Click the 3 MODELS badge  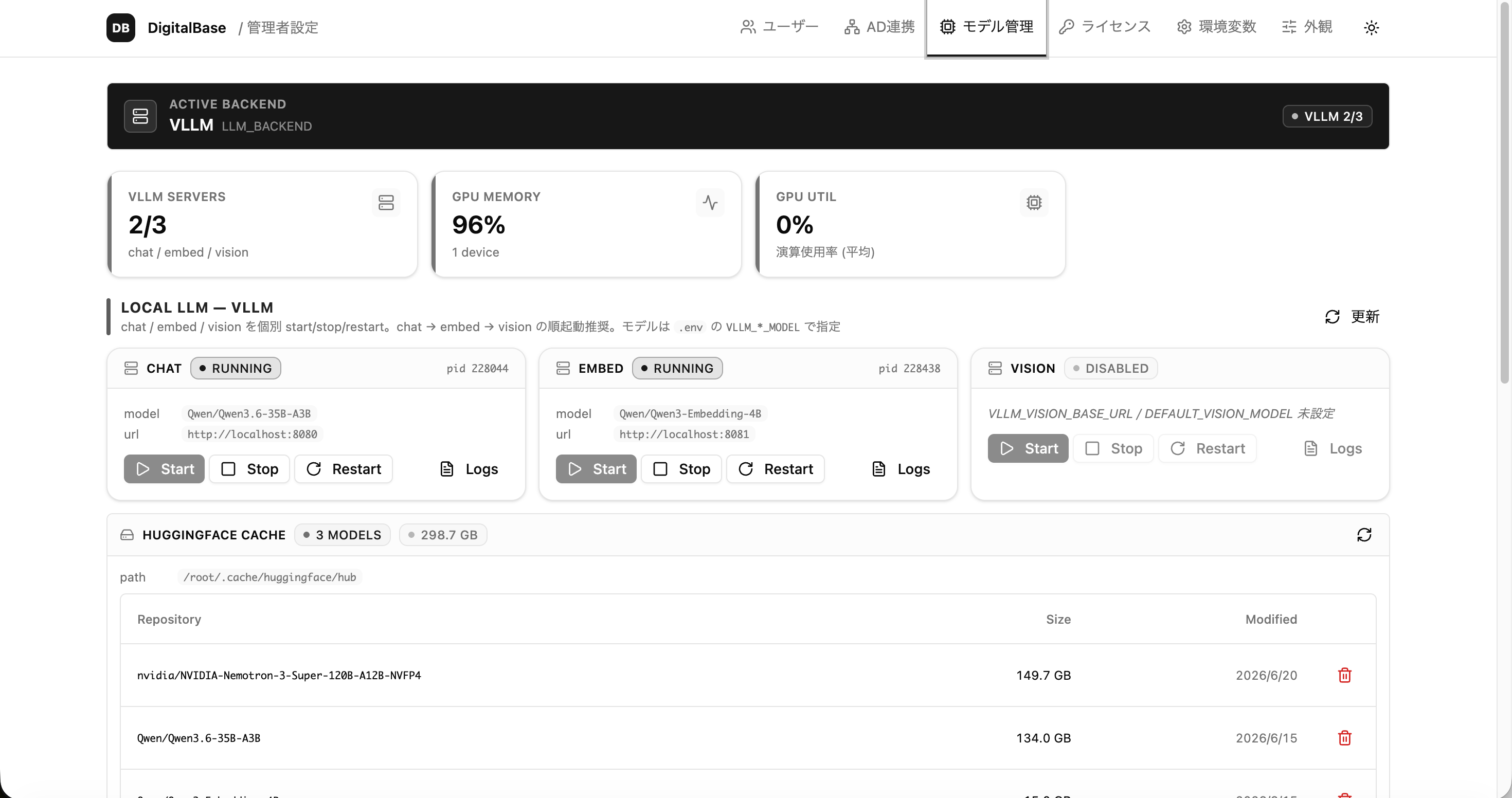pyautogui.click(x=342, y=535)
